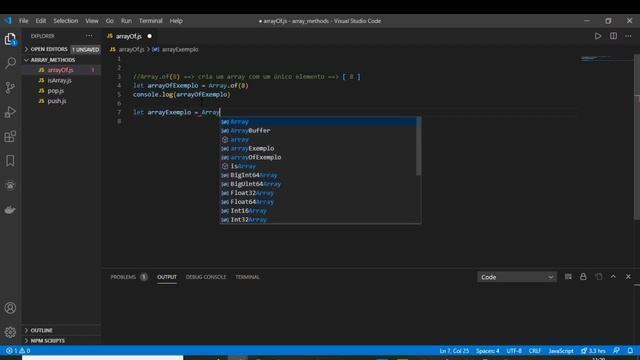This screenshot has height=360, width=640.
Task: Switch to the Debug Console tab
Action: [x=206, y=277]
